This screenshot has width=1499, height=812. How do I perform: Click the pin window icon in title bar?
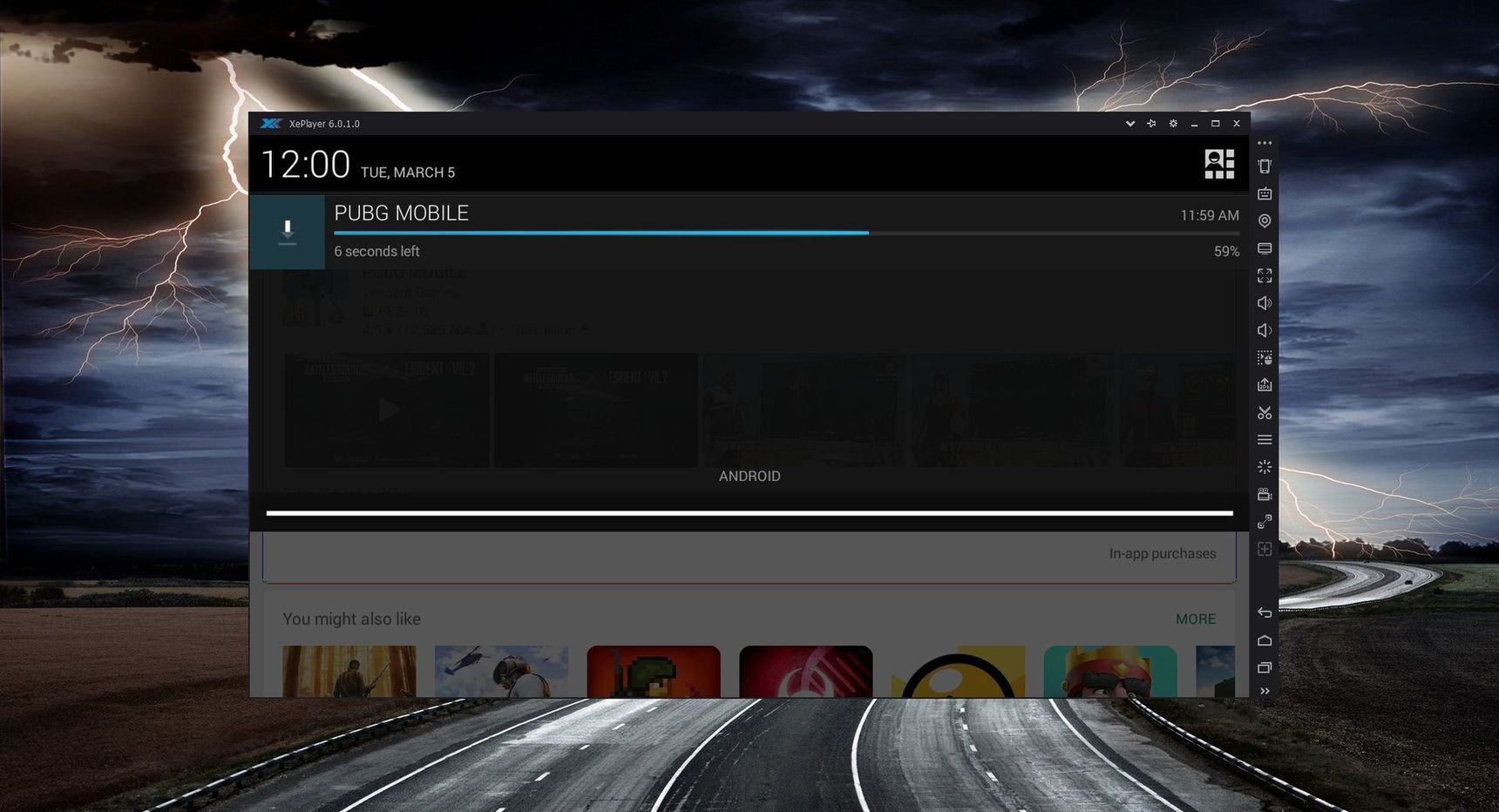coord(1151,124)
